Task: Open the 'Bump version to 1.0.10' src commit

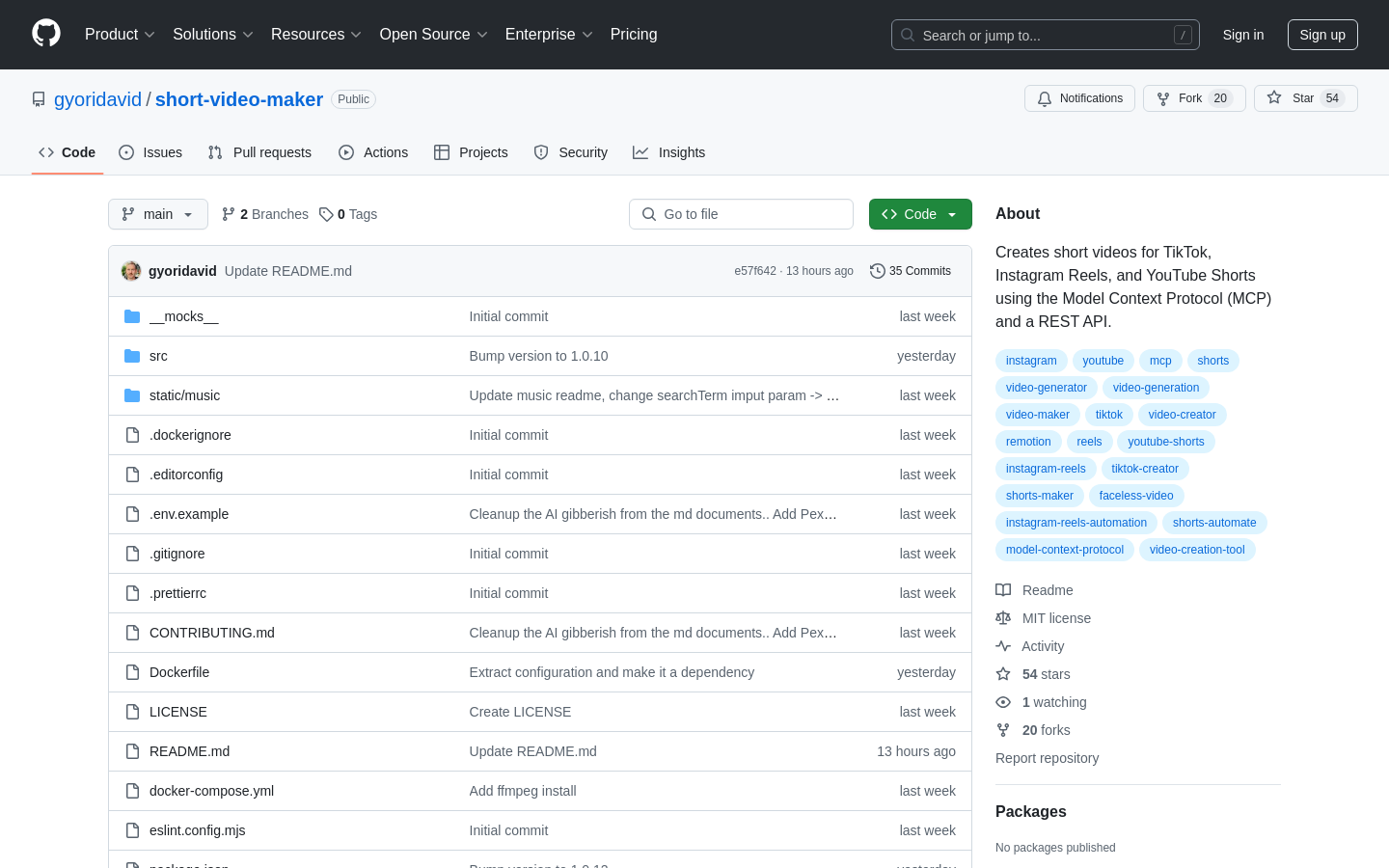Action: (x=538, y=356)
